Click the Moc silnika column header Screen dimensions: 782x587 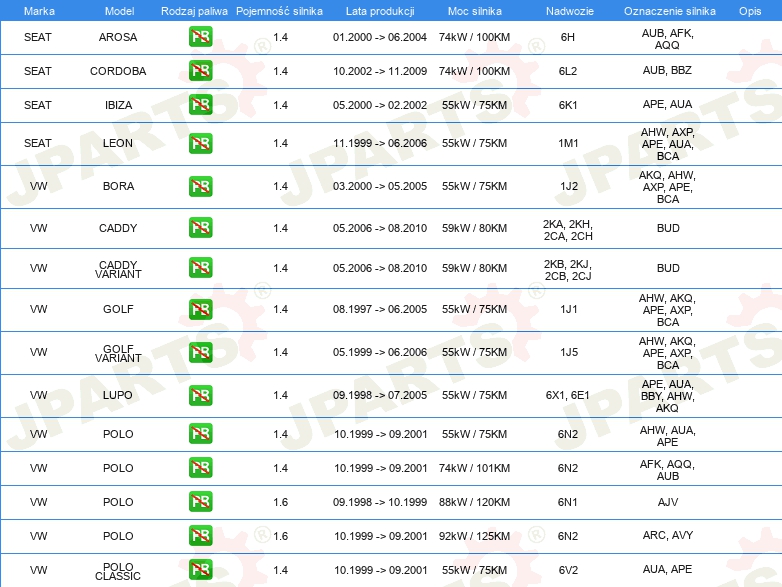point(475,11)
